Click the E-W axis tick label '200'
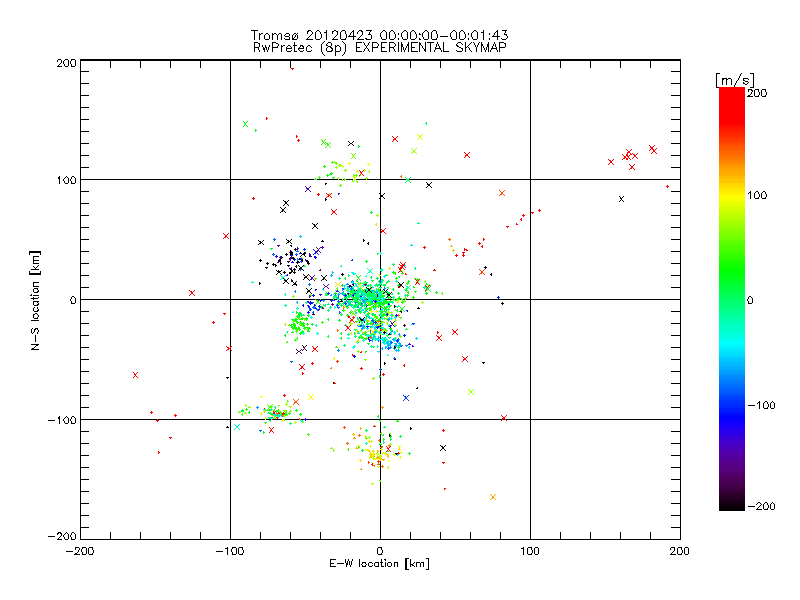 [680, 551]
